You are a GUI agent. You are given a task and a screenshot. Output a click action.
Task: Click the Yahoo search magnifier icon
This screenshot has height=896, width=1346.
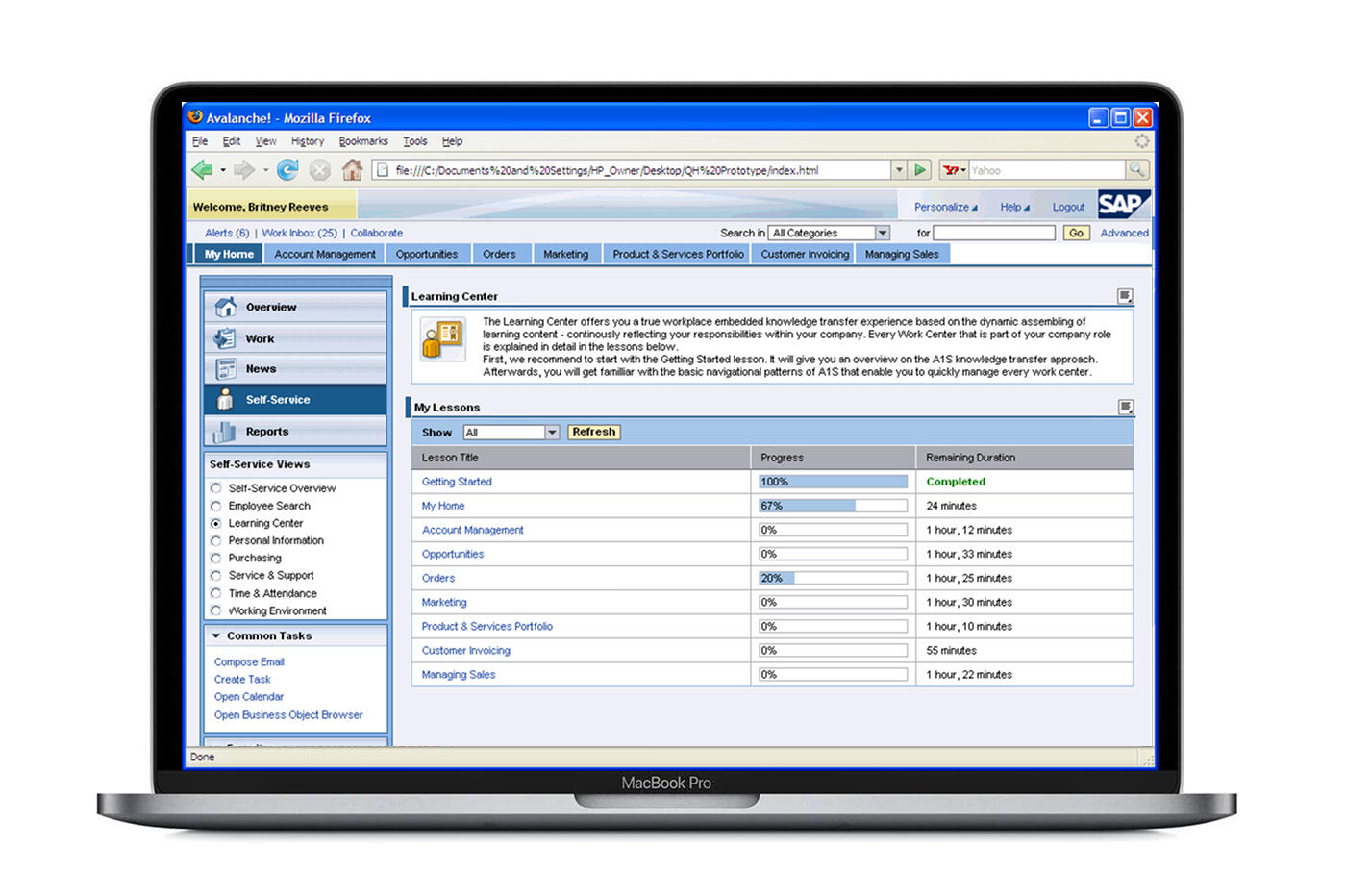click(1136, 170)
